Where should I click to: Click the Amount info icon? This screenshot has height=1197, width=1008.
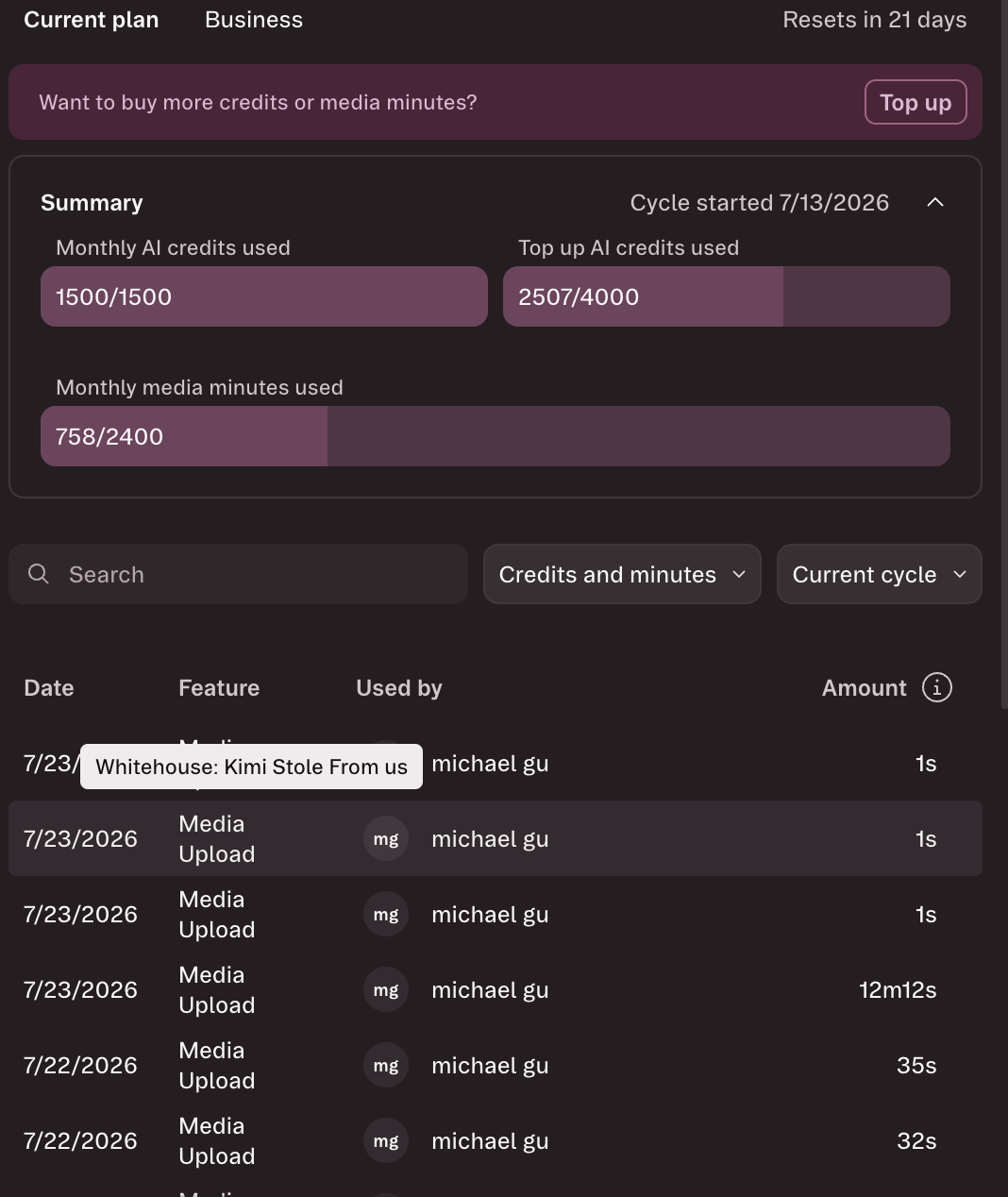(x=936, y=687)
